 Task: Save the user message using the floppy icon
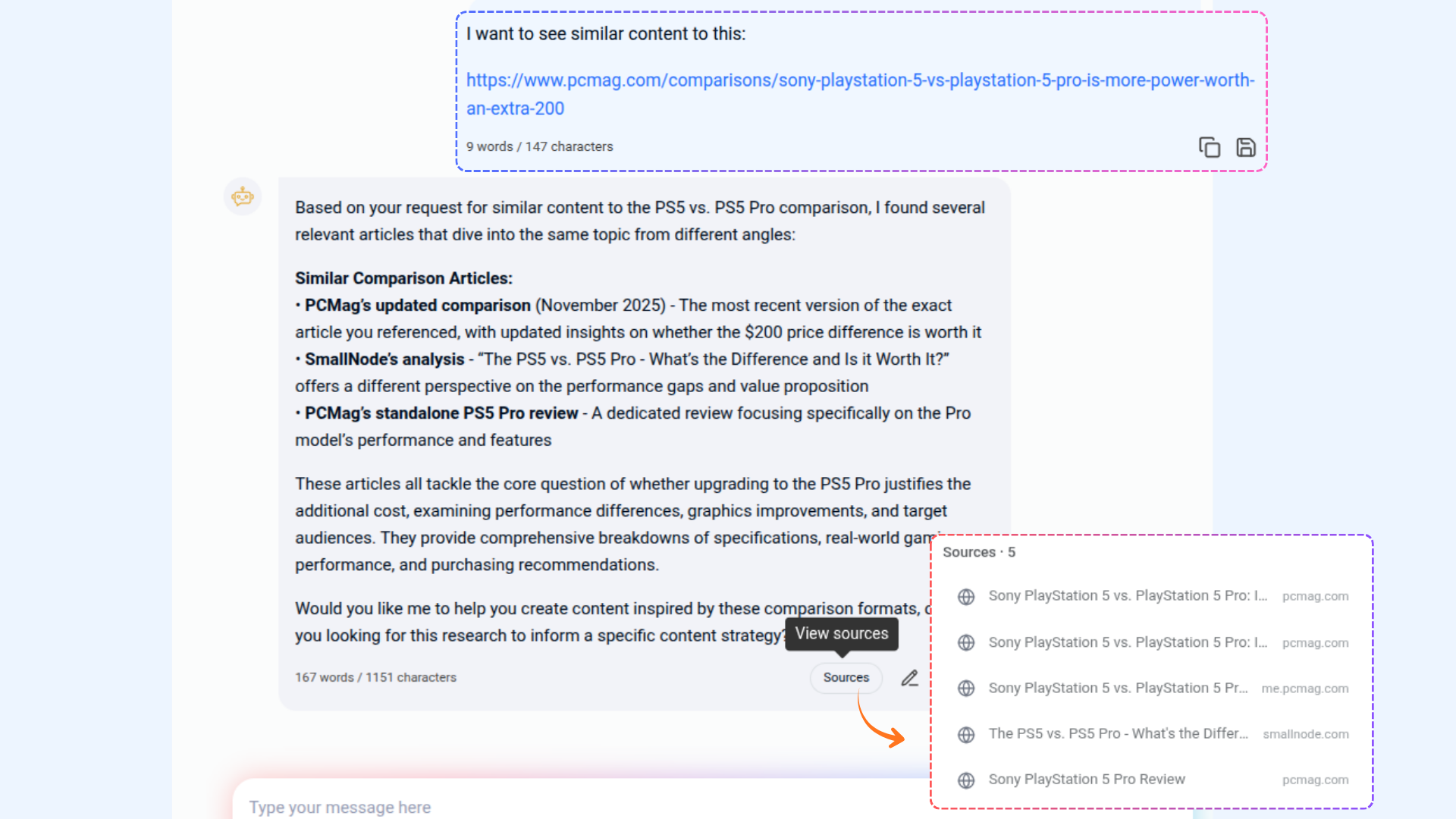(x=1246, y=147)
